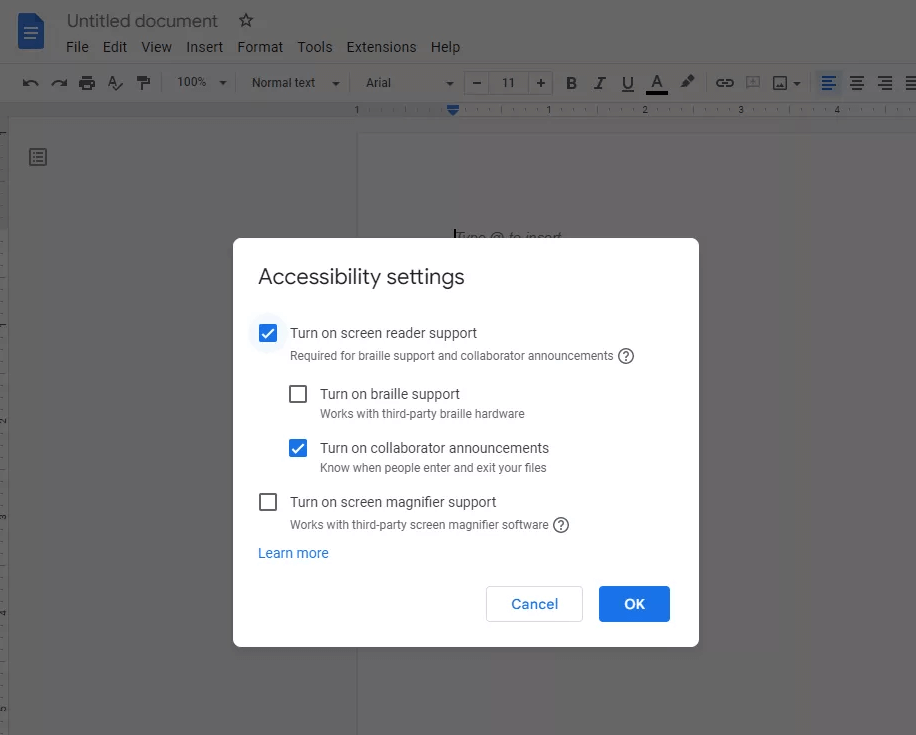Click the Print icon
The width and height of the screenshot is (916, 735).
[x=87, y=83]
